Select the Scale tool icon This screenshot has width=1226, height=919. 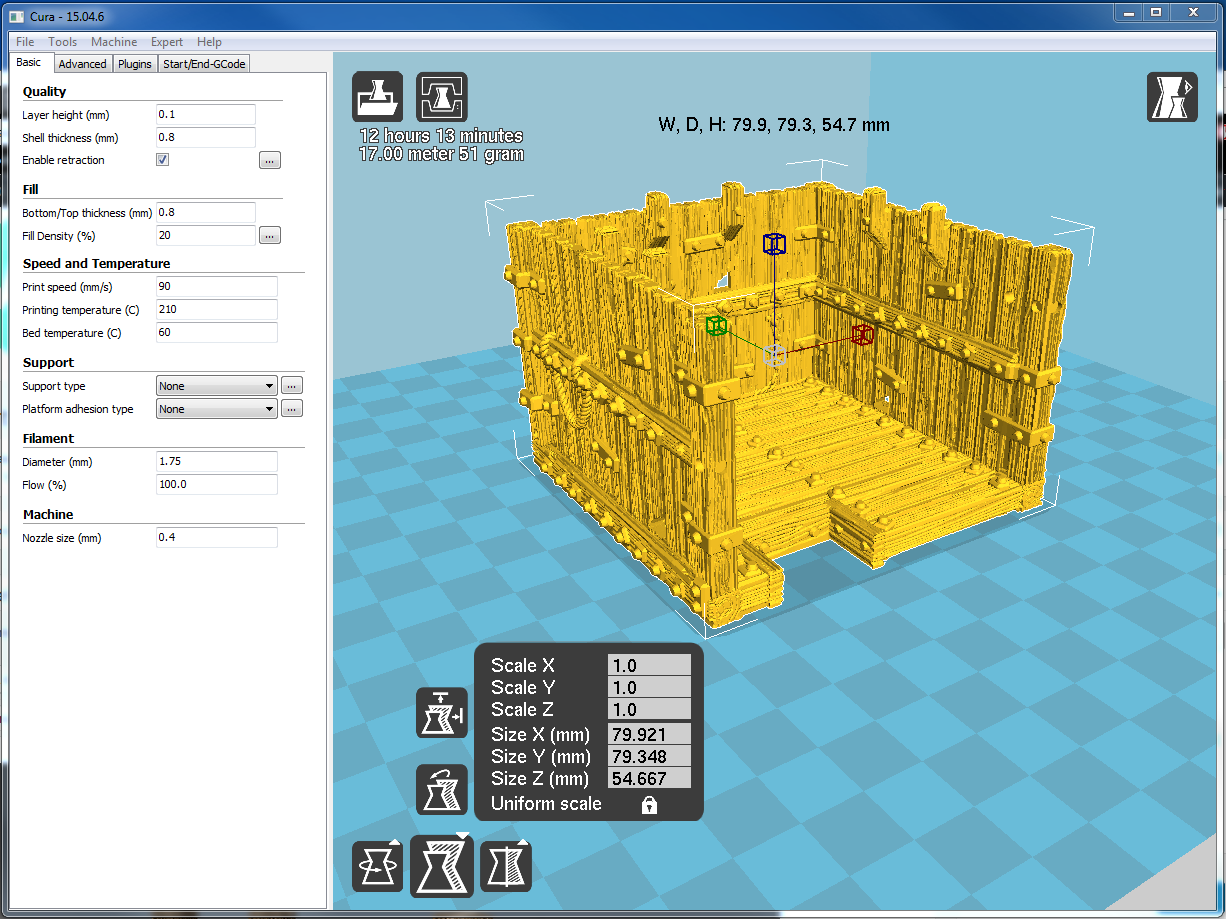(x=442, y=866)
